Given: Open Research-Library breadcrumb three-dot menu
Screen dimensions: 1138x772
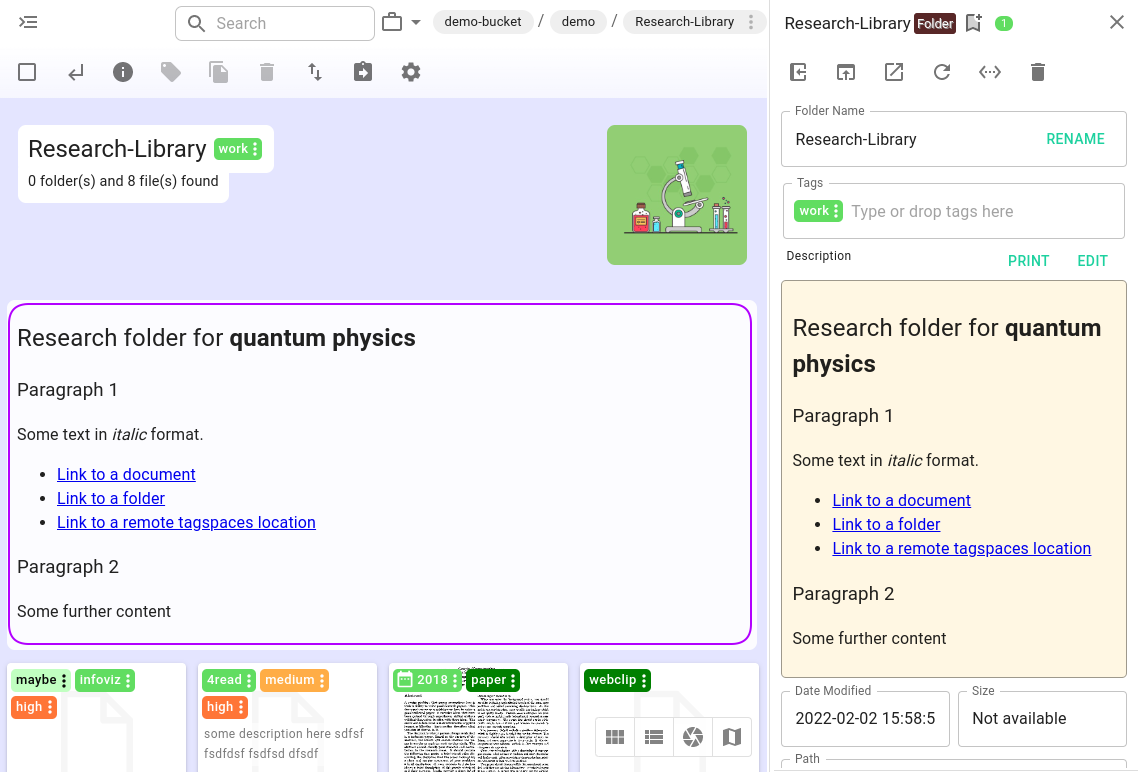Looking at the screenshot, I should (751, 22).
